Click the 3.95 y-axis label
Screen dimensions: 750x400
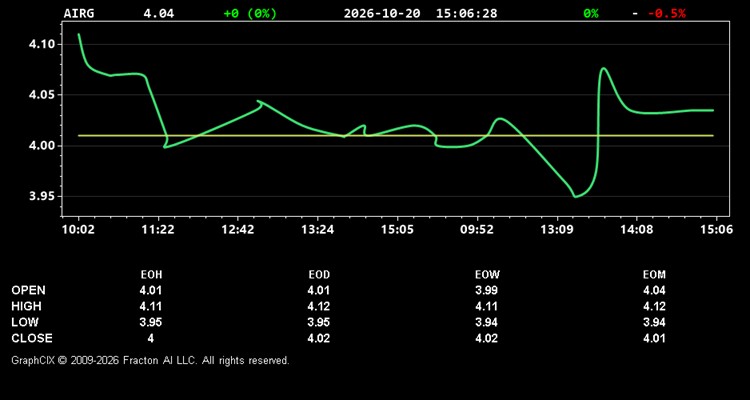click(42, 197)
